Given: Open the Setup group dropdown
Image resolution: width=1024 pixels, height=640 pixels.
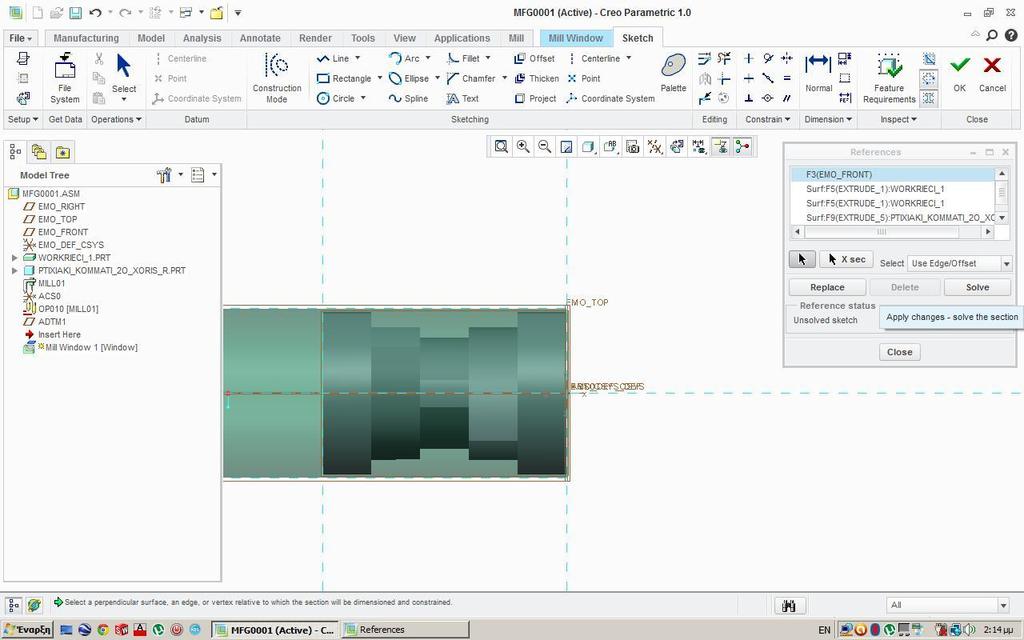Looking at the screenshot, I should pos(23,120).
